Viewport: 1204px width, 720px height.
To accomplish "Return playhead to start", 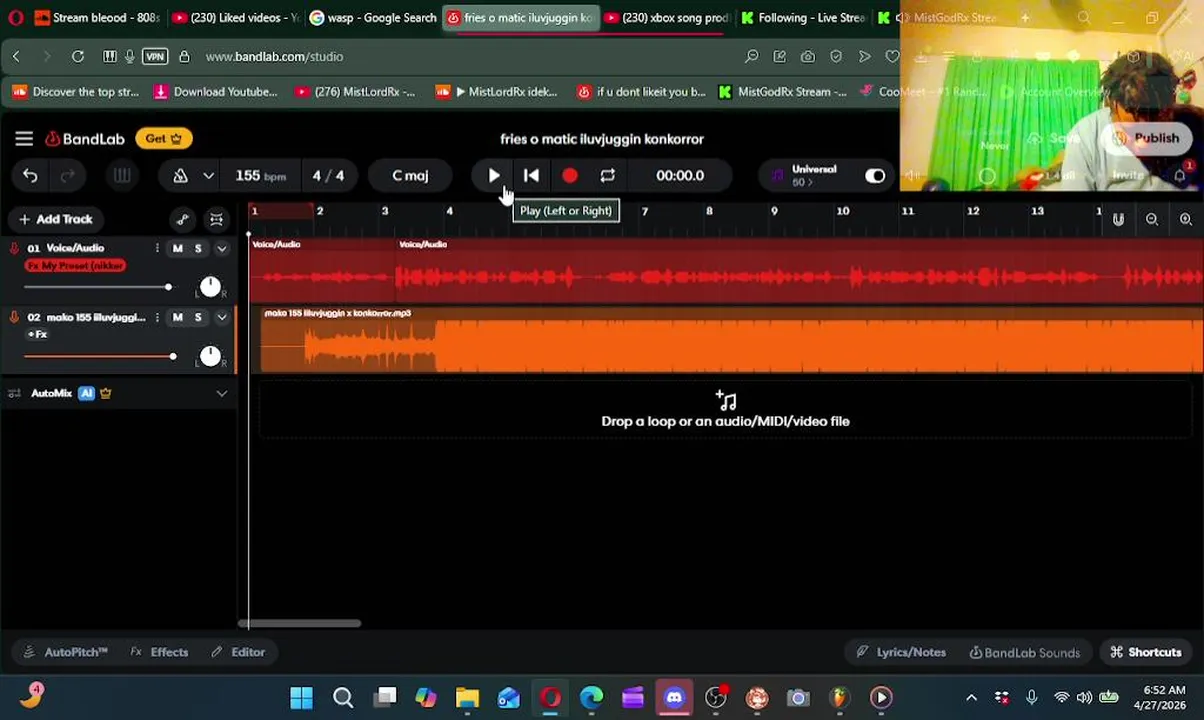I will pos(531,176).
